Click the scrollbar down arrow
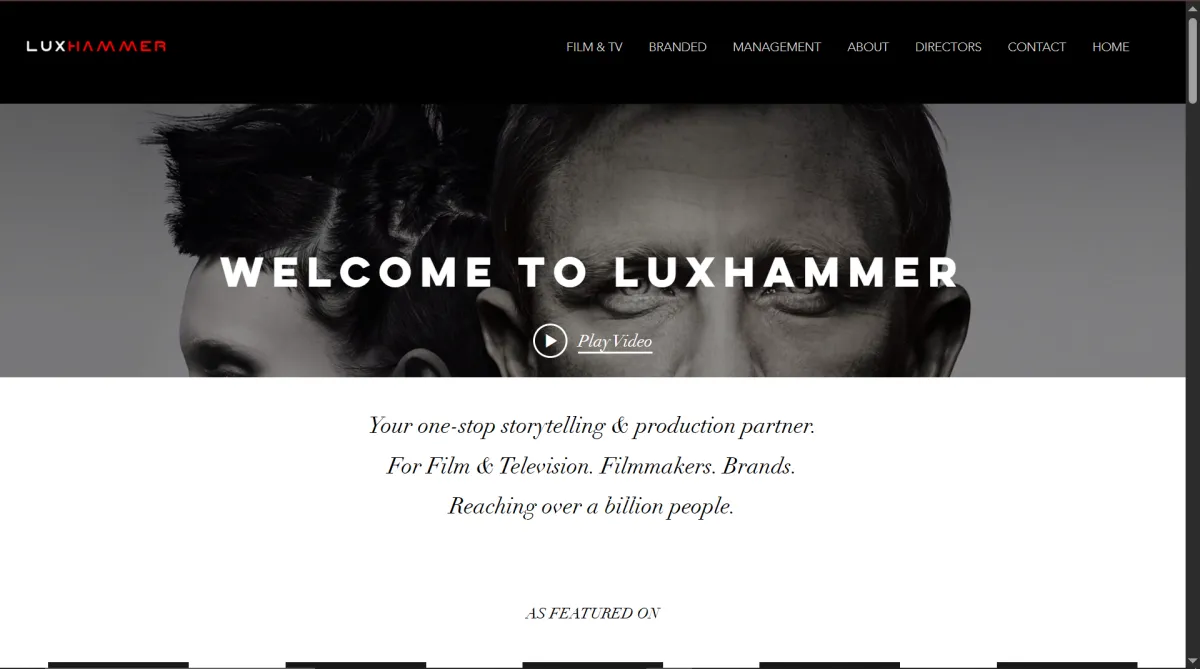Image resolution: width=1200 pixels, height=669 pixels. coord(1192,660)
